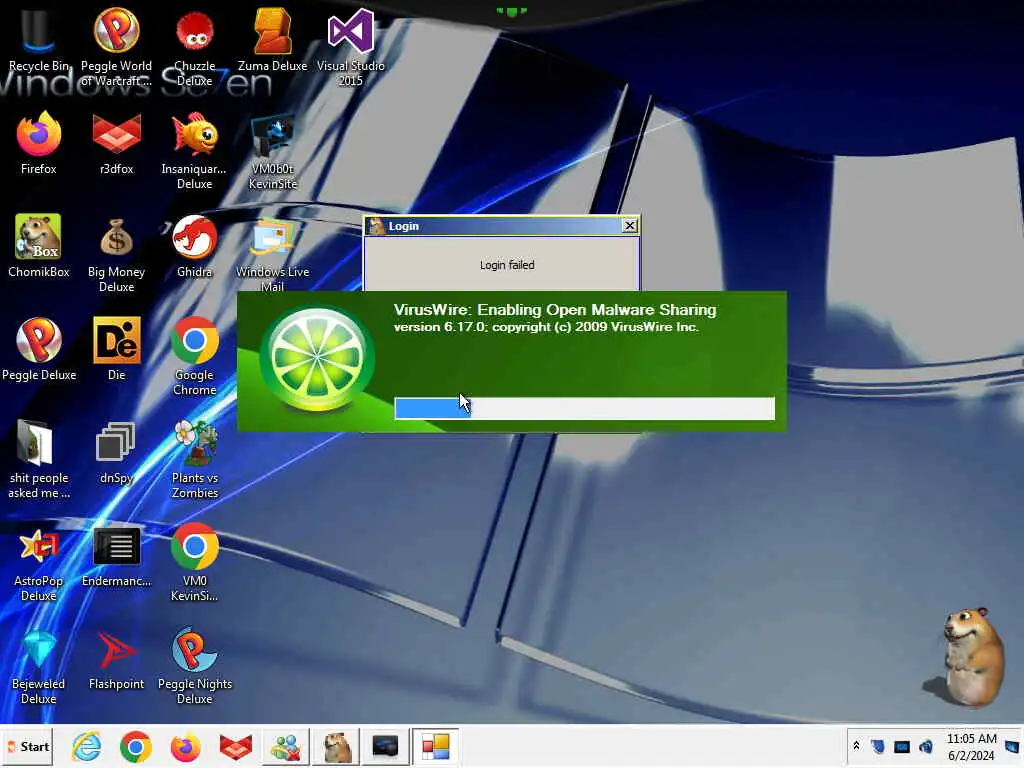Image resolution: width=1024 pixels, height=768 pixels.
Task: Open the clock showing 11:05 AM
Action: [971, 746]
